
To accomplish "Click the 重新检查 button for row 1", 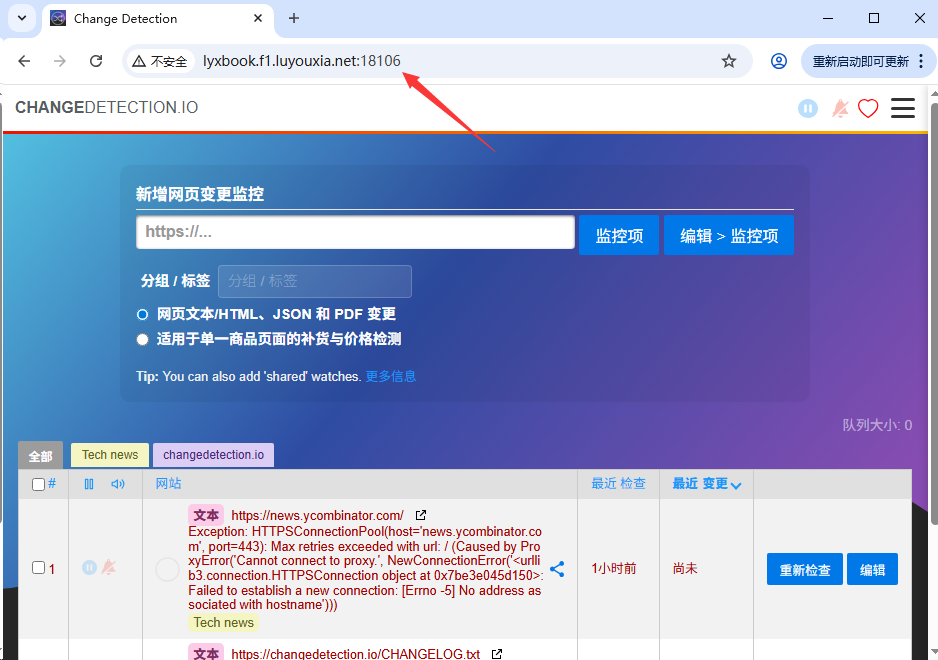I will pyautogui.click(x=804, y=569).
